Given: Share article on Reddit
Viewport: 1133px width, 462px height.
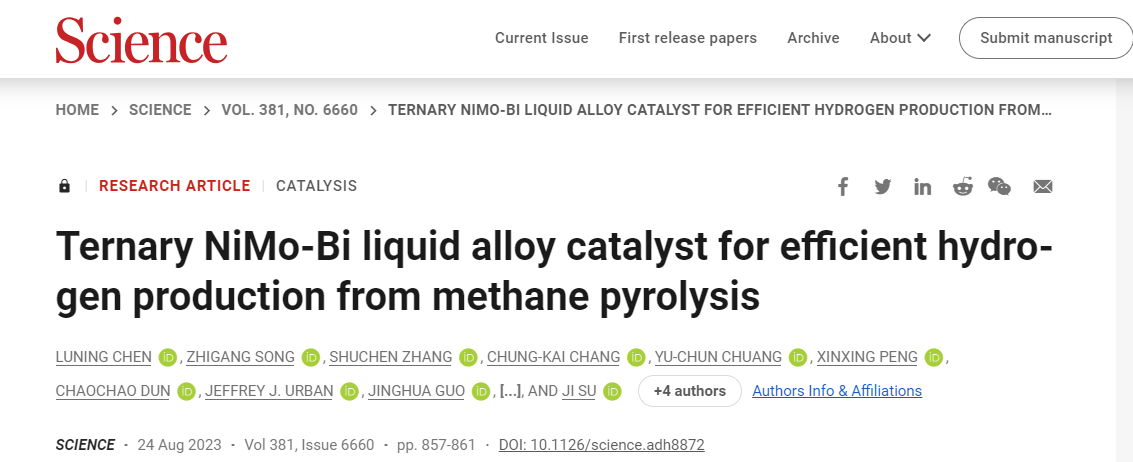Looking at the screenshot, I should click(962, 187).
